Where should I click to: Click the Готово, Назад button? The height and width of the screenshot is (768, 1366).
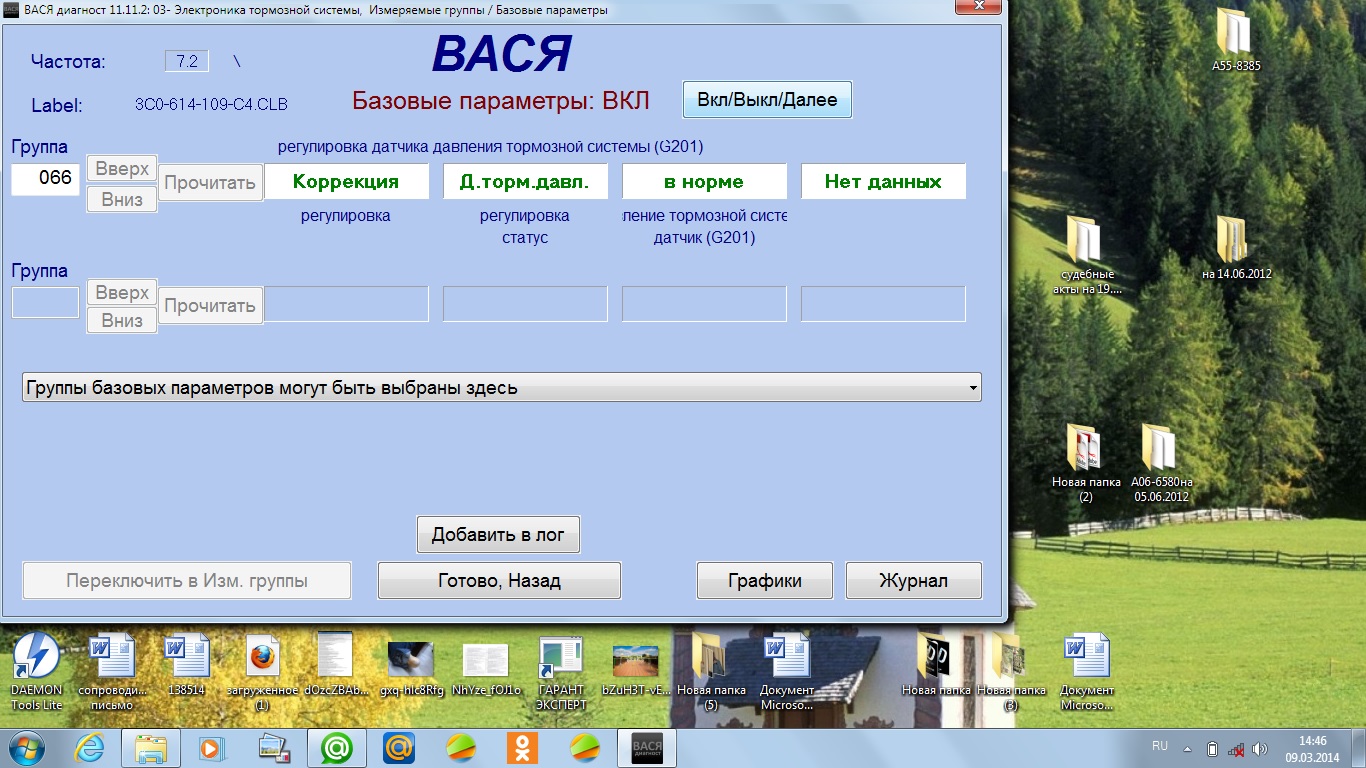coord(499,581)
